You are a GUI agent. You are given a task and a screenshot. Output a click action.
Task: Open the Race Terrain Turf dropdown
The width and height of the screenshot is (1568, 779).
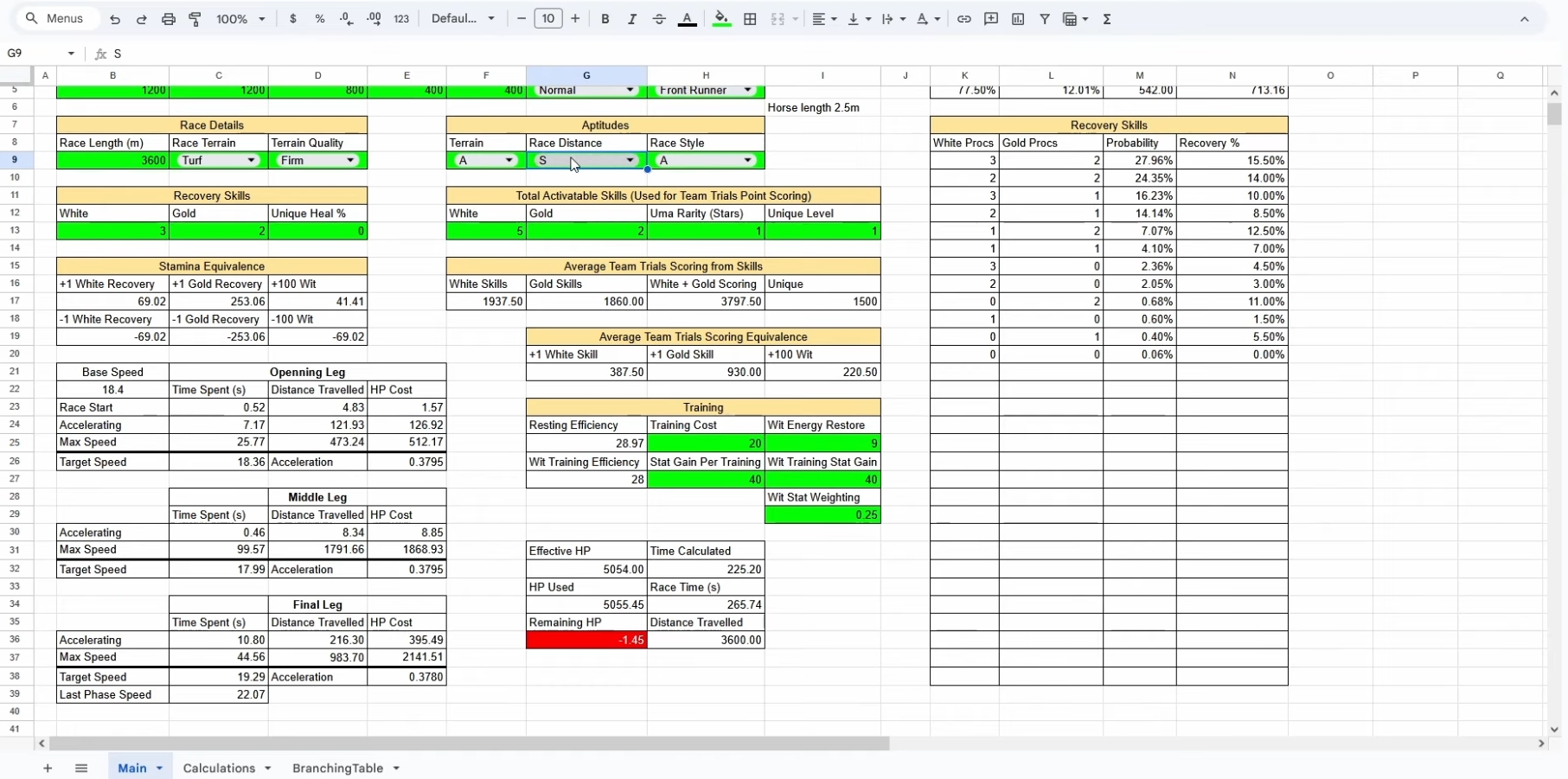click(x=218, y=160)
